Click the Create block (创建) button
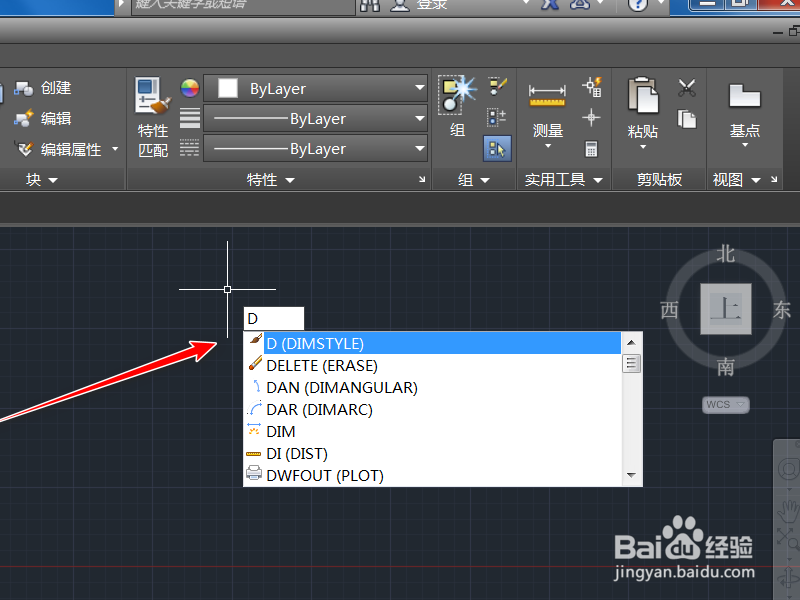Image resolution: width=800 pixels, height=600 pixels. pyautogui.click(x=43, y=88)
